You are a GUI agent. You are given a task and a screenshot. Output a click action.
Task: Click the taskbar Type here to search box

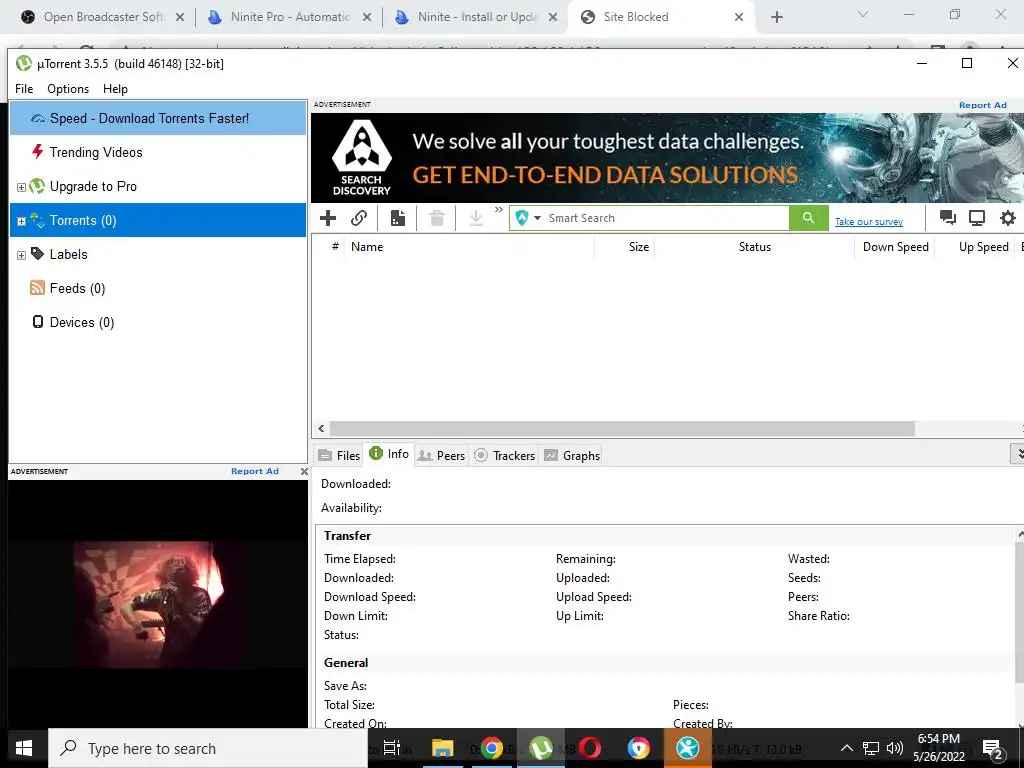coord(208,748)
